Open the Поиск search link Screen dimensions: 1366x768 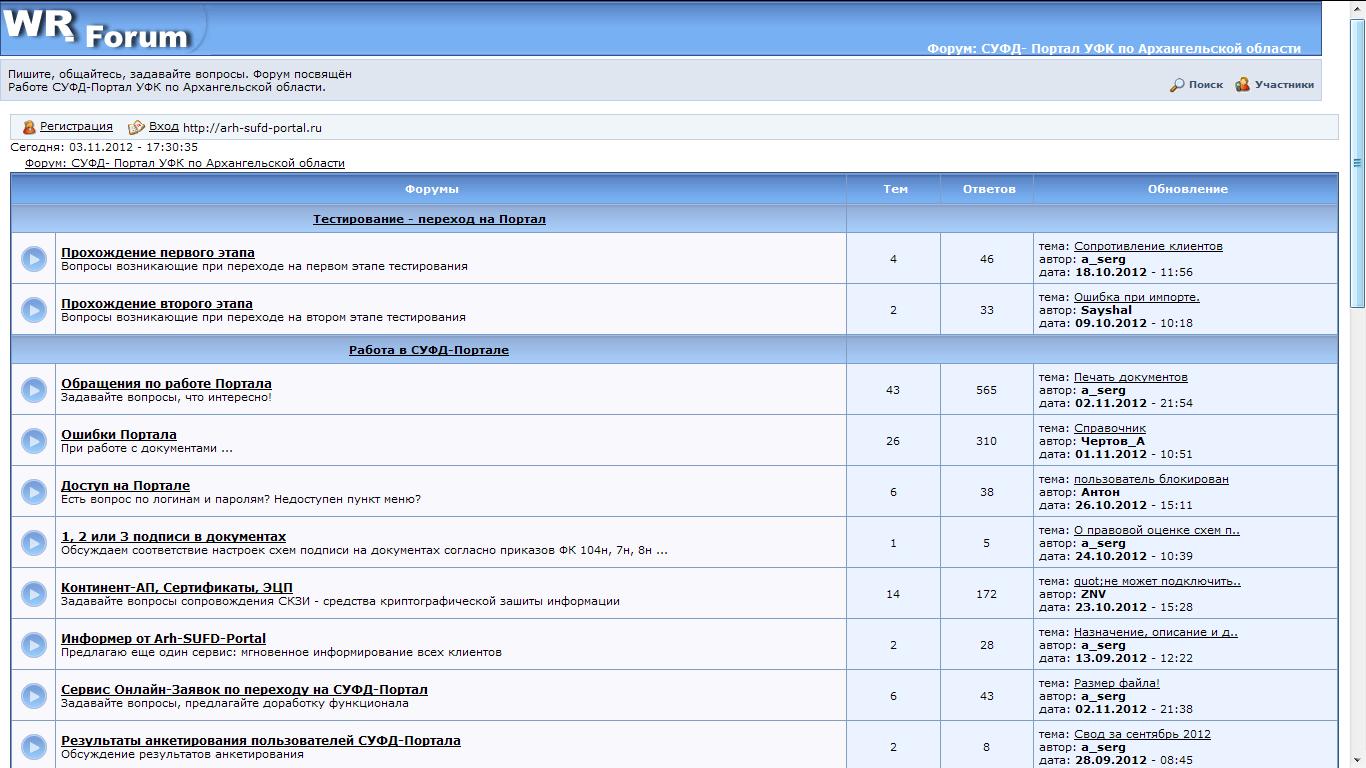(x=1206, y=85)
